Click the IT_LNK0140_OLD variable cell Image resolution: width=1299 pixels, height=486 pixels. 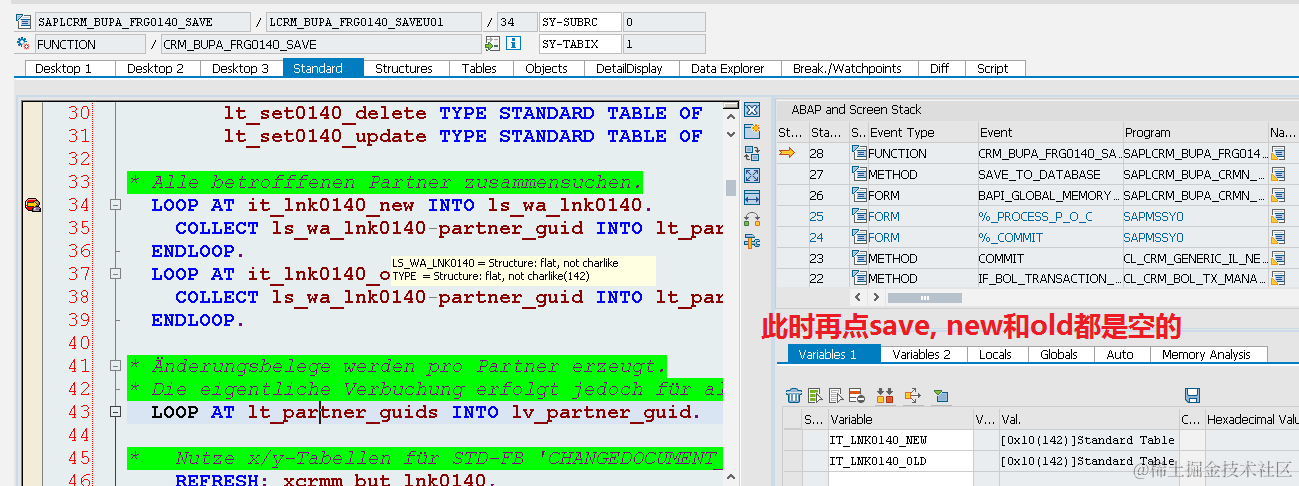click(x=899, y=461)
